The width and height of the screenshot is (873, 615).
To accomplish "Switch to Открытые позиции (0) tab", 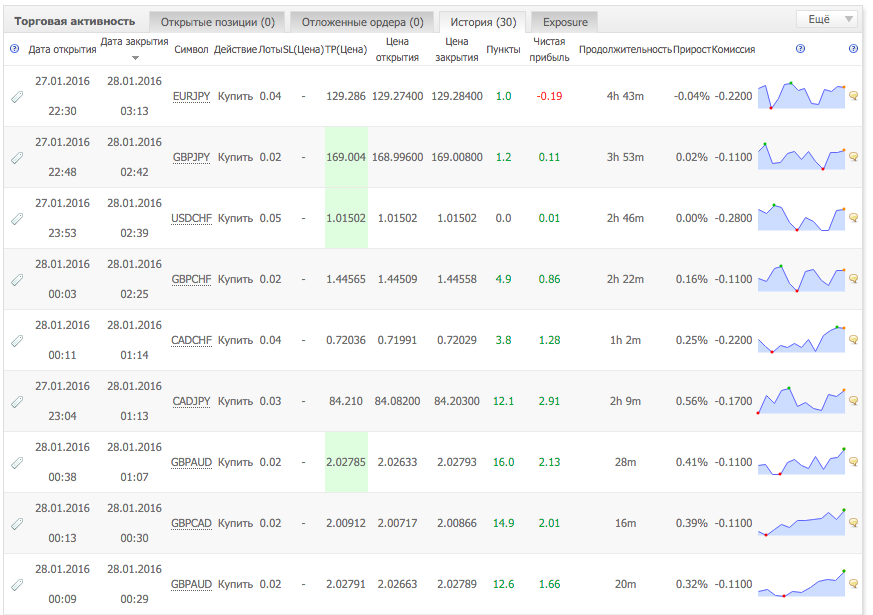I will pos(218,22).
